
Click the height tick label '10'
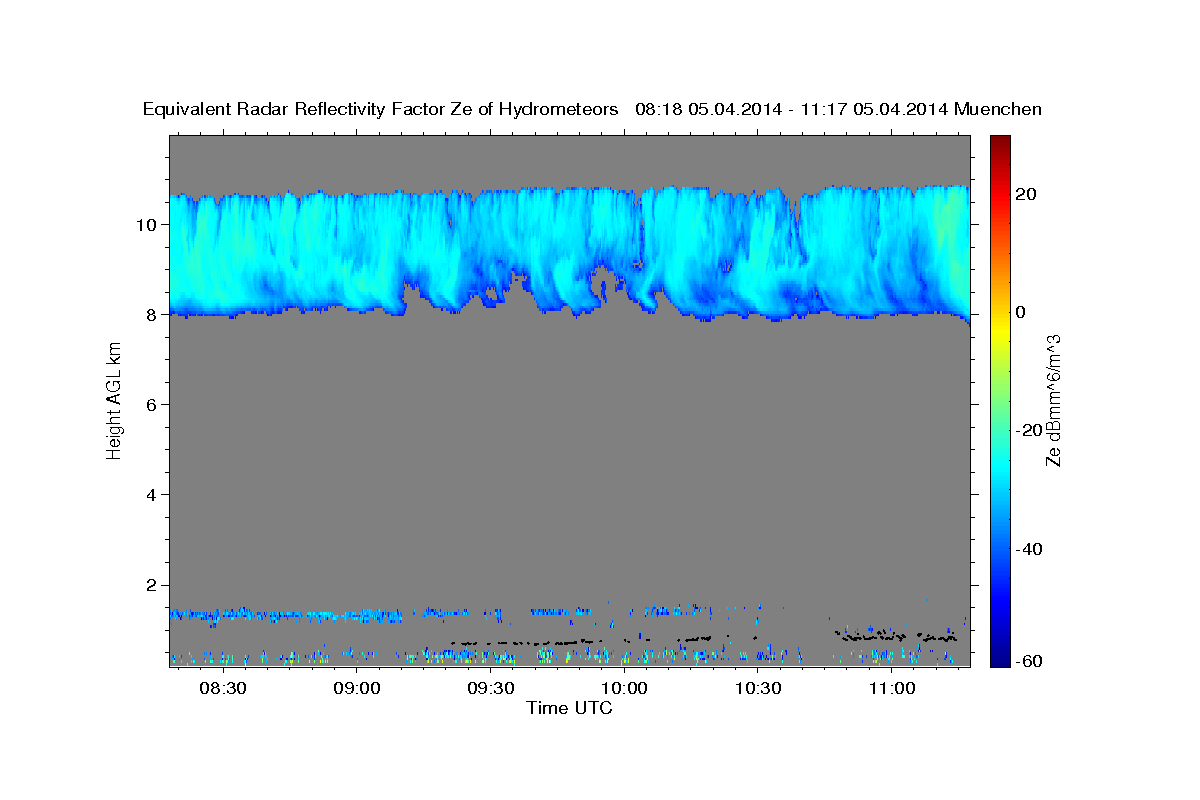click(x=148, y=224)
